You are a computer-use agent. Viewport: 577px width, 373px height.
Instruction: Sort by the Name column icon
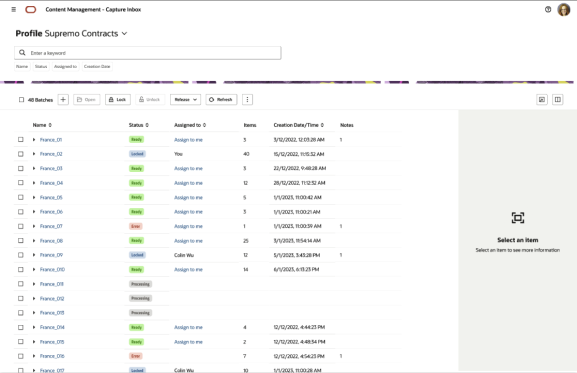point(50,125)
